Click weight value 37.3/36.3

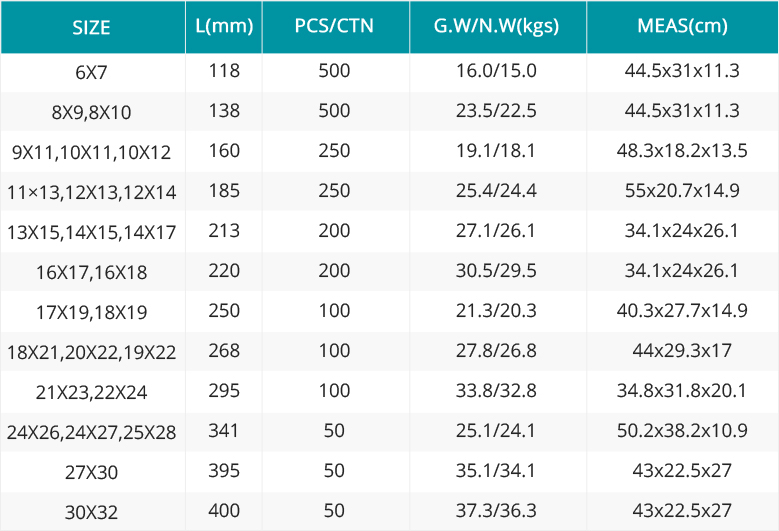click(x=496, y=511)
